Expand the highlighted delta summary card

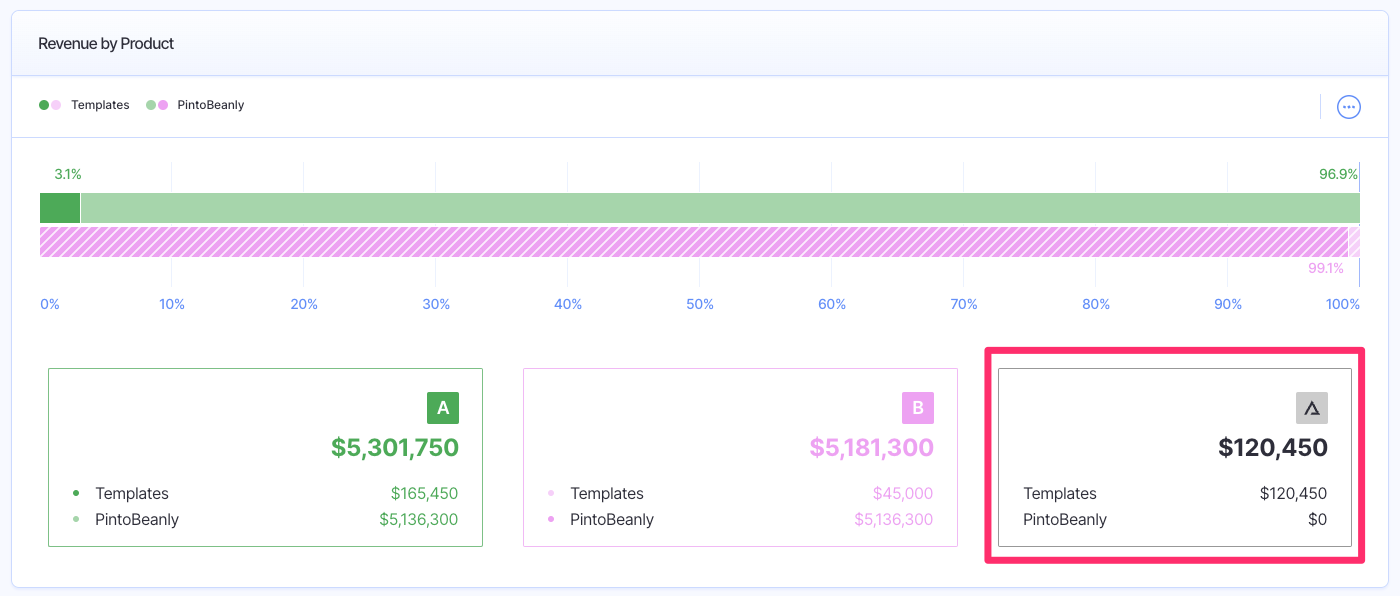pos(1175,457)
